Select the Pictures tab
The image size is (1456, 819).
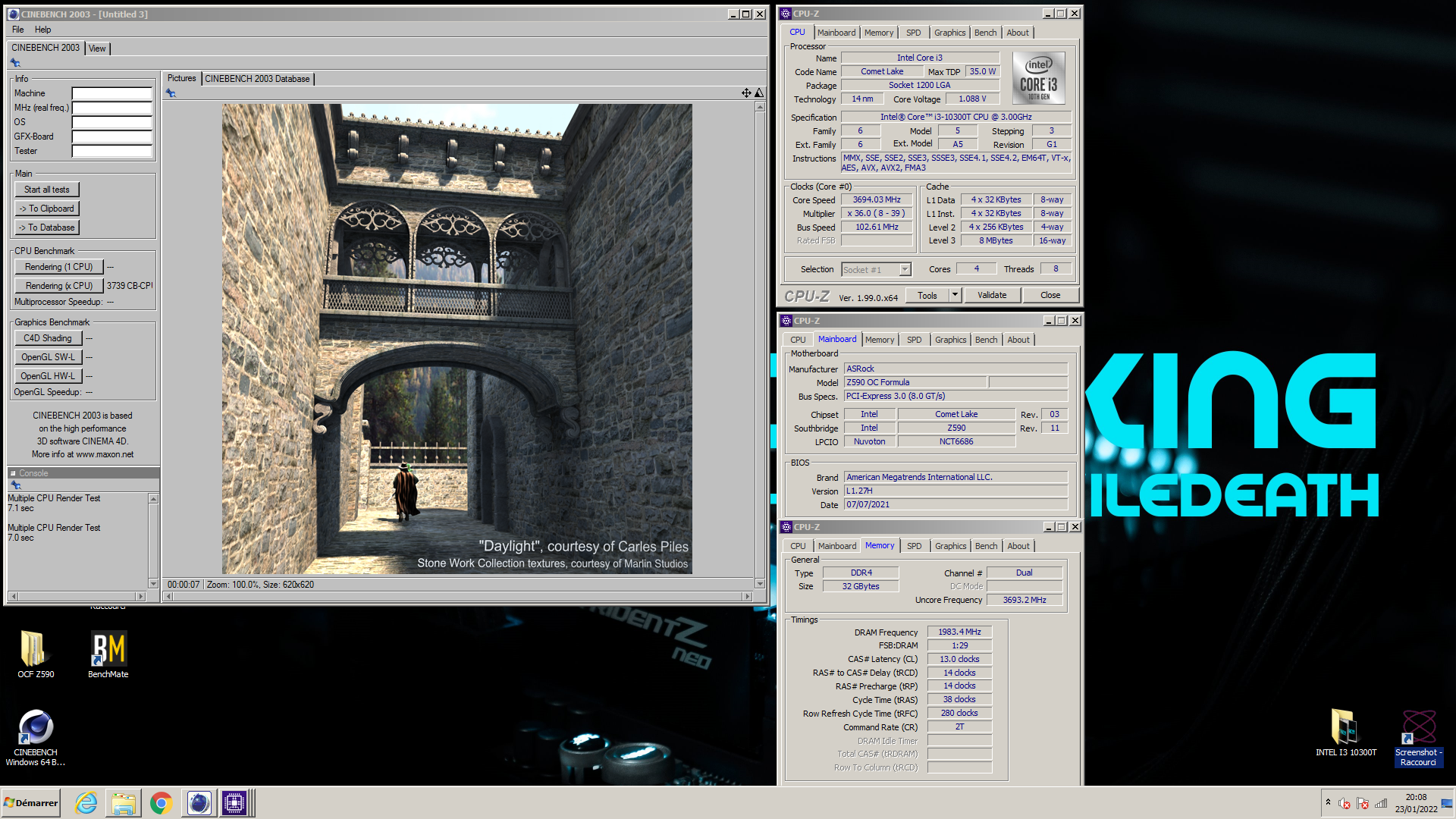point(181,78)
